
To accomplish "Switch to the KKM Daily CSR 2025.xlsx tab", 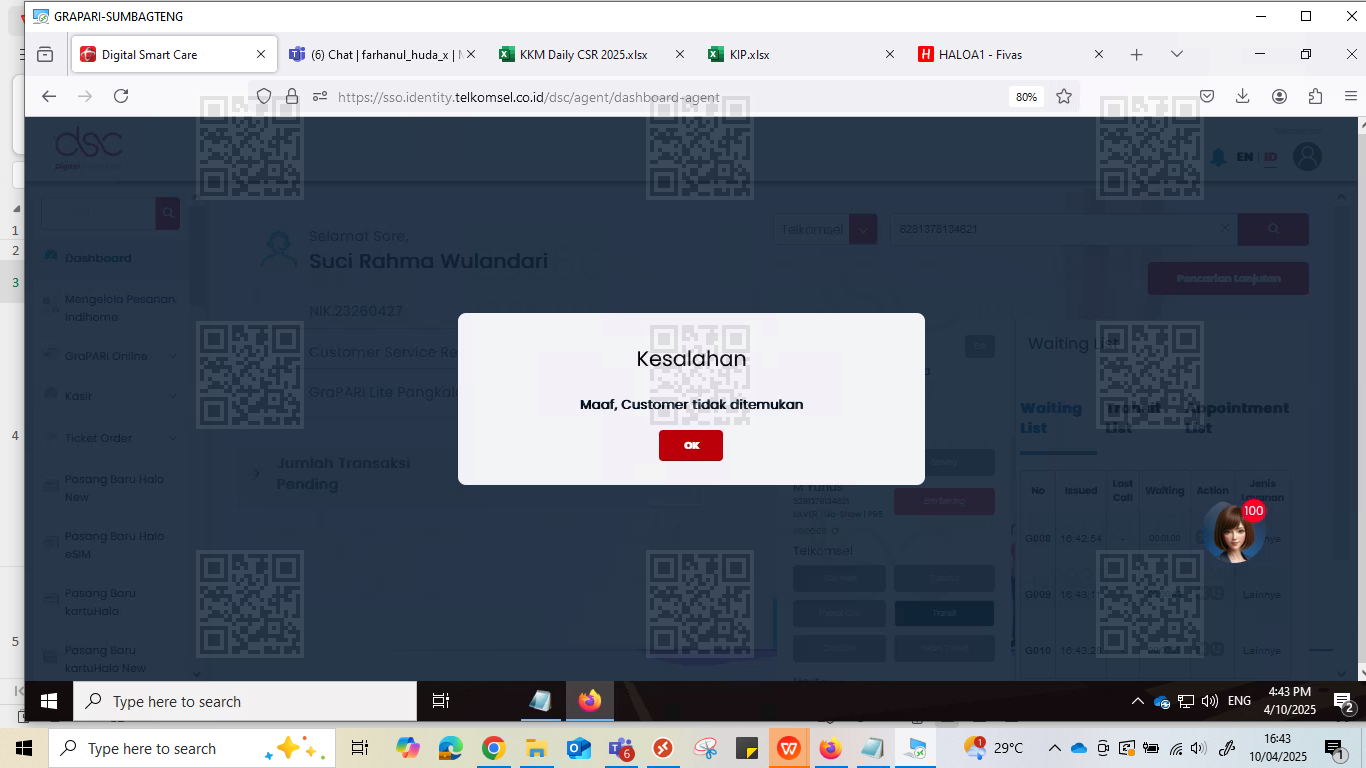I will (x=590, y=54).
